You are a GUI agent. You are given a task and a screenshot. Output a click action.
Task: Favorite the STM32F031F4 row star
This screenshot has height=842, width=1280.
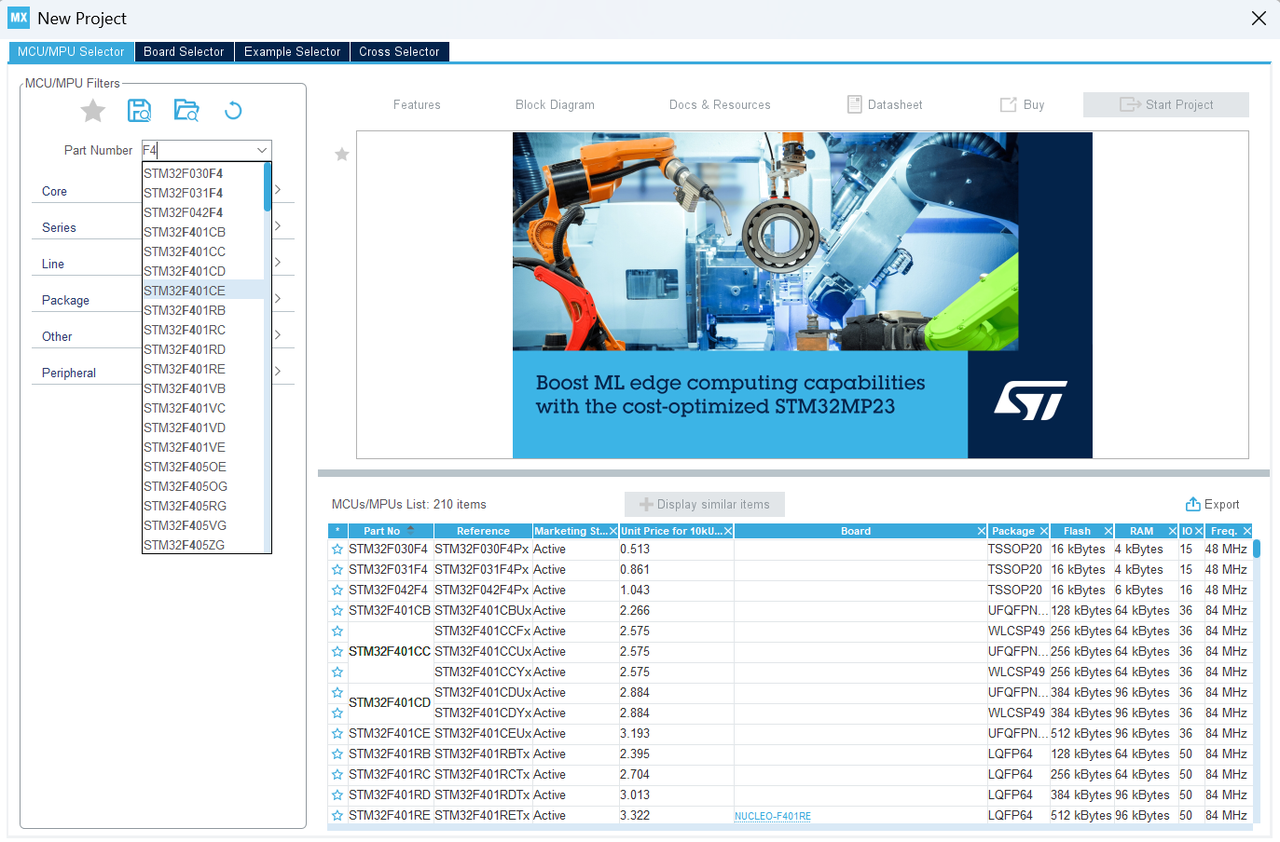[337, 570]
